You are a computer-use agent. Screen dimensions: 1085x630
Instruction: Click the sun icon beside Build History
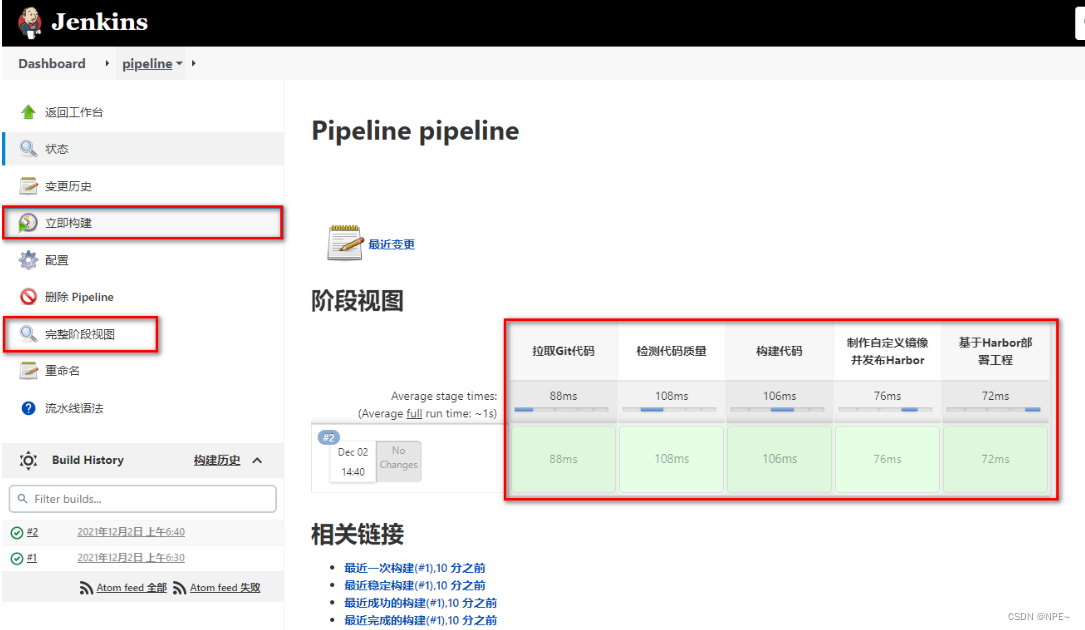click(28, 460)
